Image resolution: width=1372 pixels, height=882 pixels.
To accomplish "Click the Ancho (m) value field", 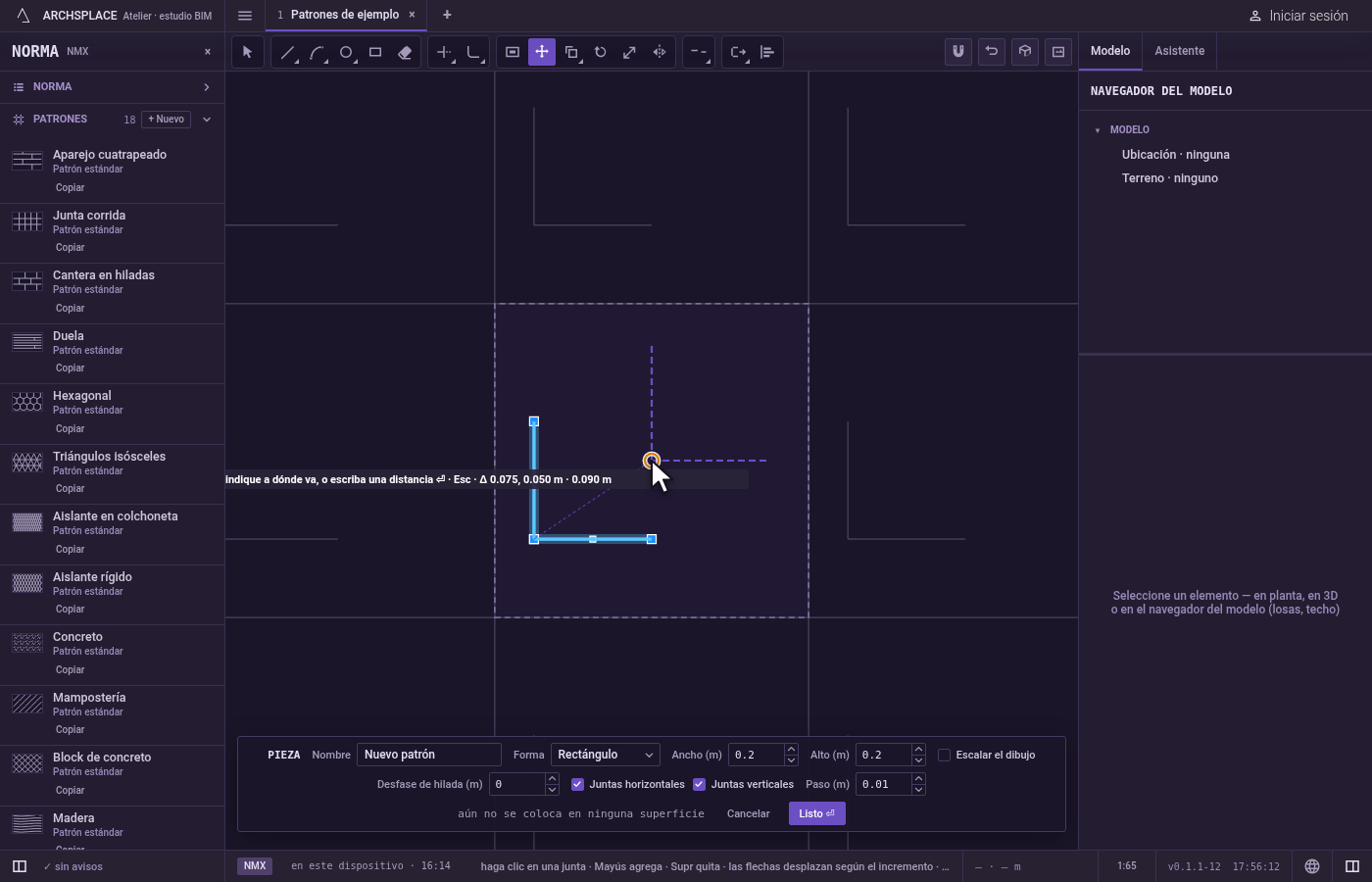I will click(x=757, y=755).
